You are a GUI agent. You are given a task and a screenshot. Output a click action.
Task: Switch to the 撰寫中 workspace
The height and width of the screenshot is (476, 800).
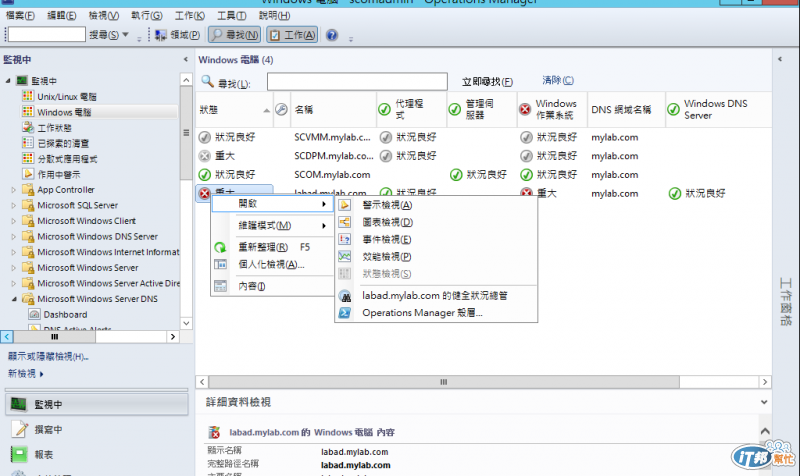point(48,430)
